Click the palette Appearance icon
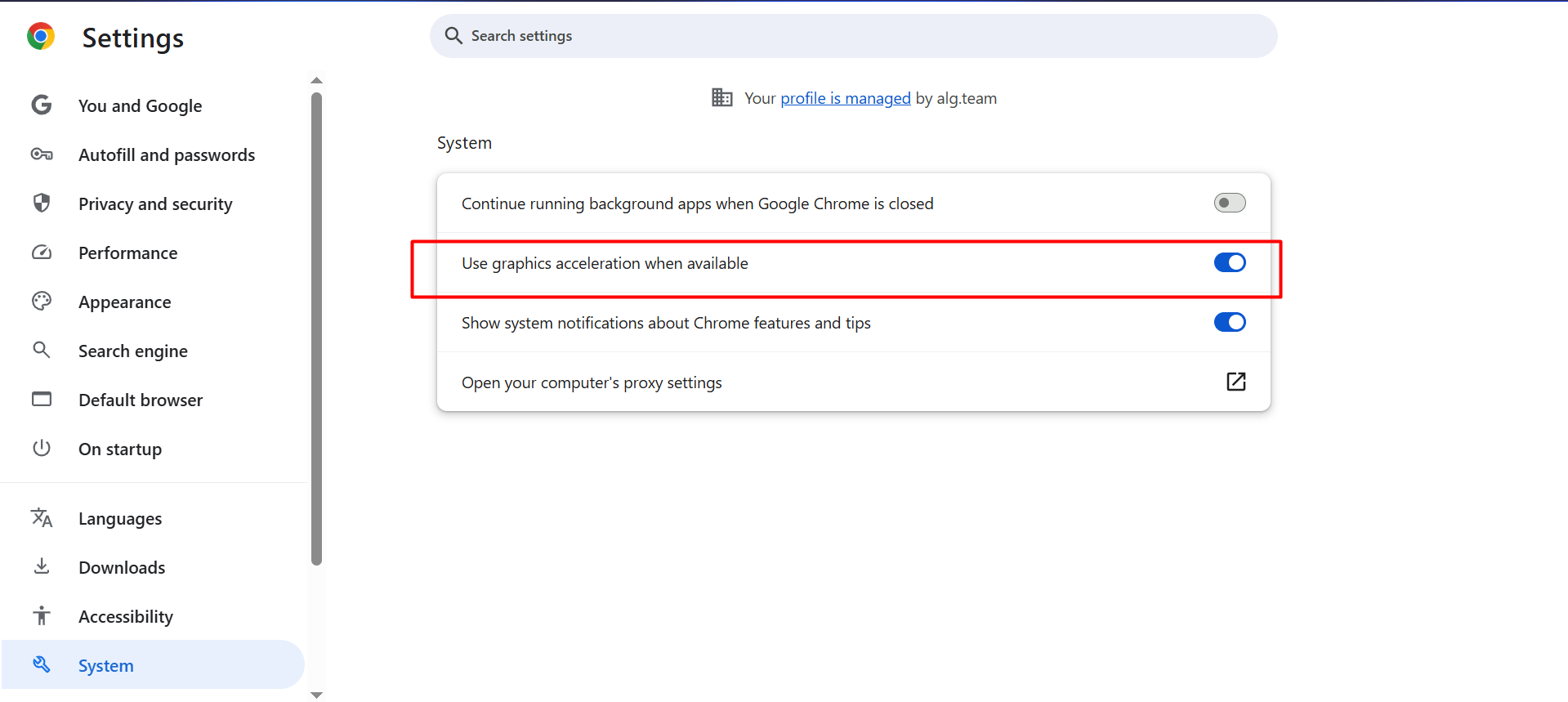Image resolution: width=1568 pixels, height=702 pixels. [42, 302]
